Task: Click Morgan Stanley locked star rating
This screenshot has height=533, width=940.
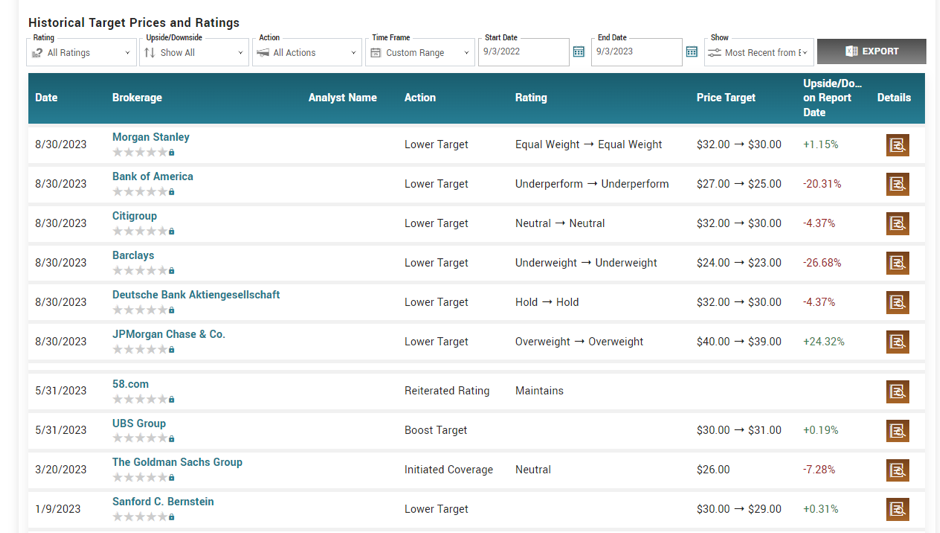Action: click(x=143, y=152)
